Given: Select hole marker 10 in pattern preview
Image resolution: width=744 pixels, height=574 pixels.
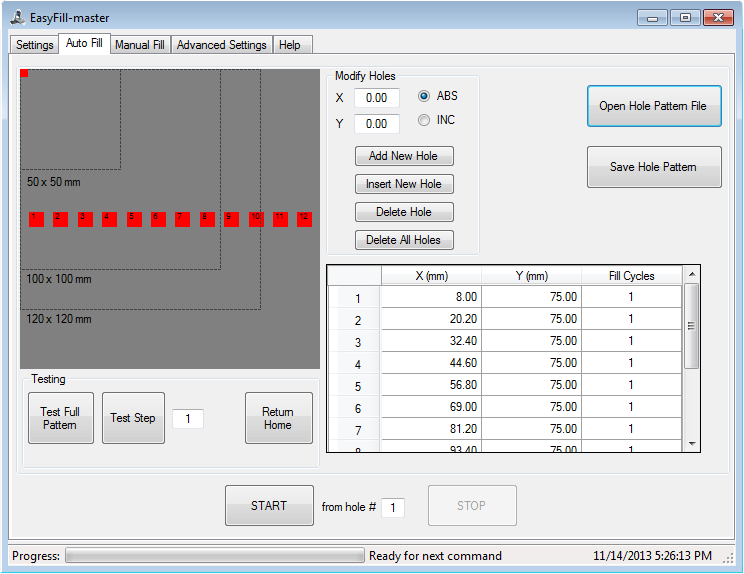Looking at the screenshot, I should coord(257,219).
